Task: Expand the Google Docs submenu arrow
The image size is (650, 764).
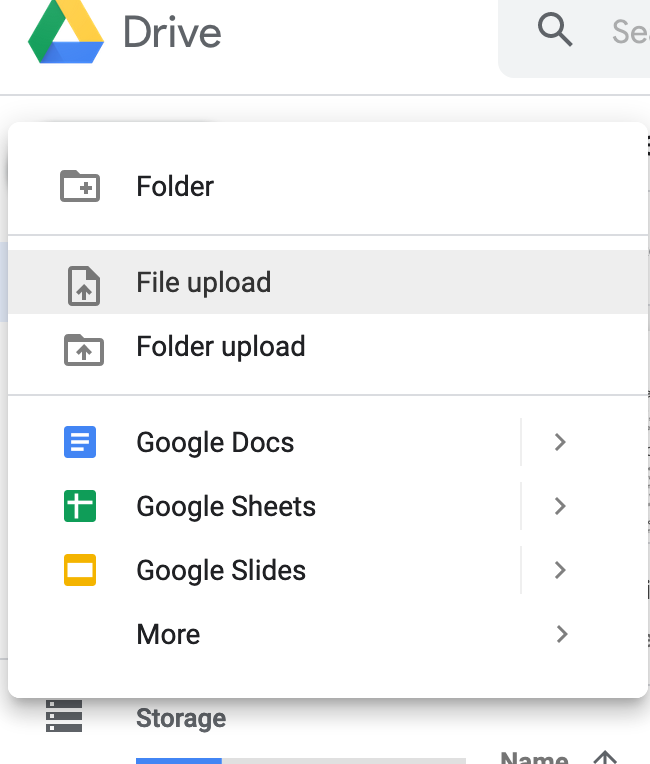Action: tap(560, 442)
